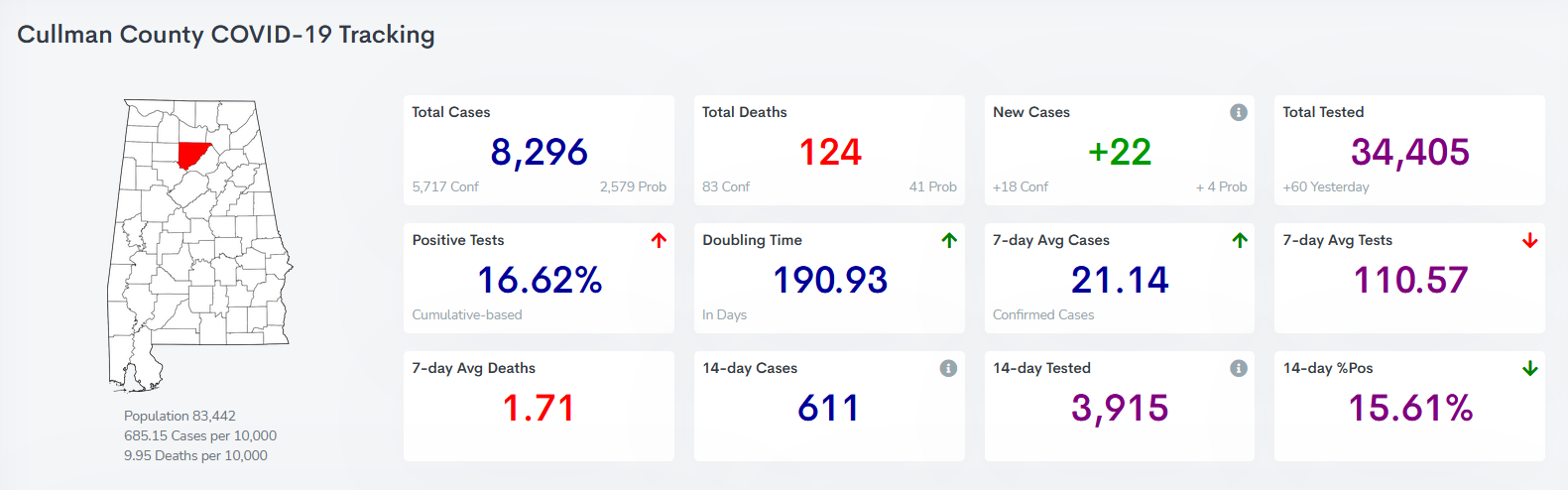Click the 5,717 Conf label under Total Cases
This screenshot has width=1568, height=490.
tap(445, 186)
